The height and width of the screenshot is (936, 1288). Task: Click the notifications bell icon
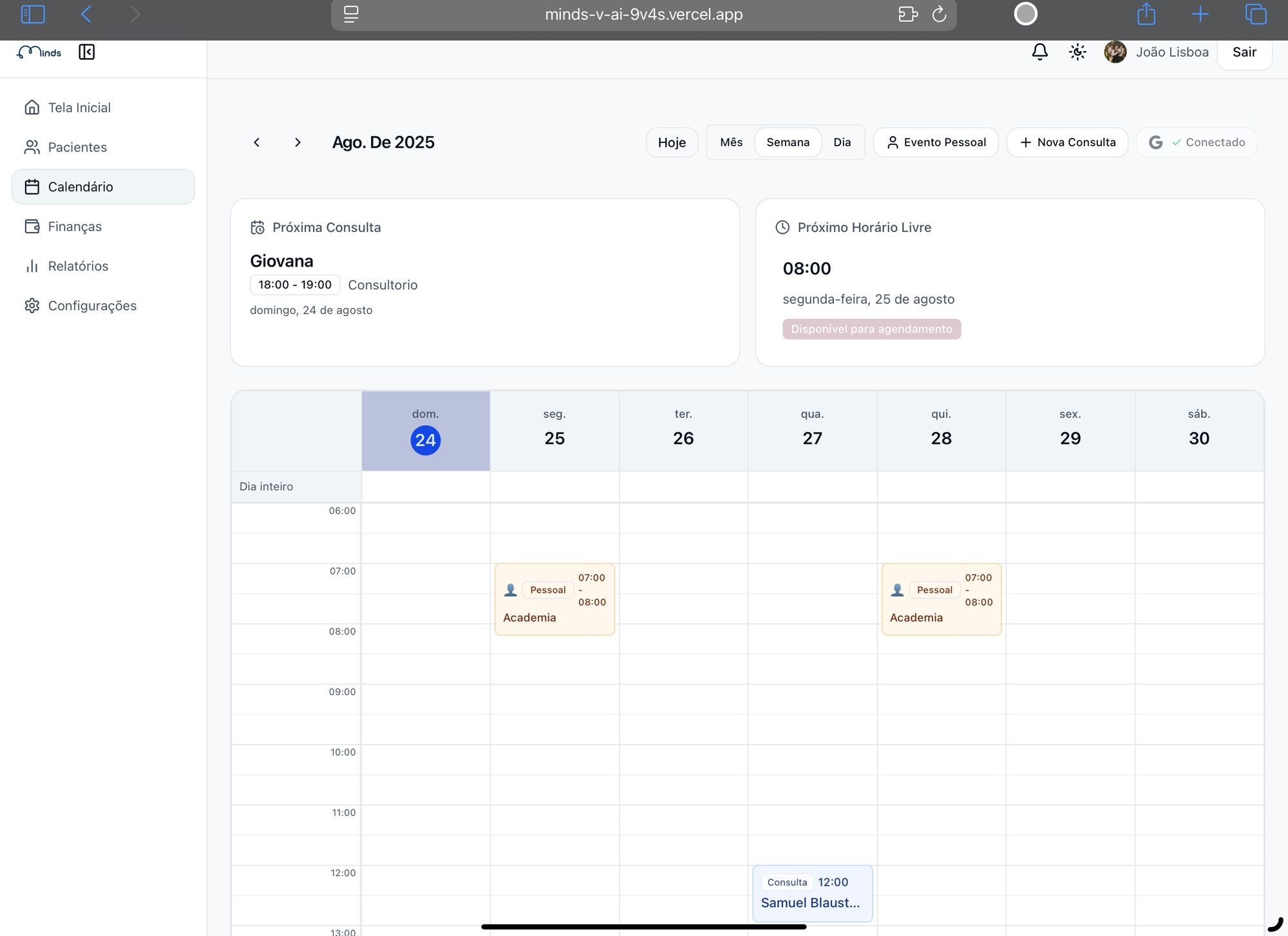[x=1039, y=52]
